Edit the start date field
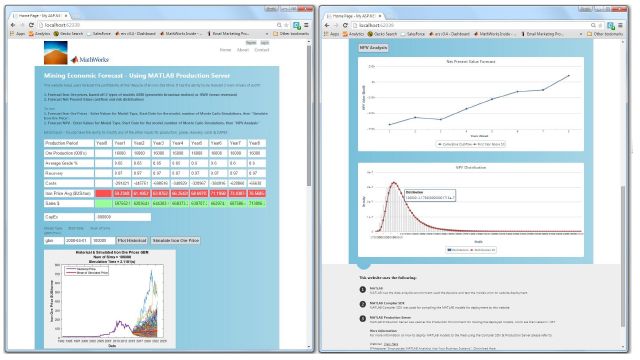Viewport: 640px width, 360px height. coord(77,241)
